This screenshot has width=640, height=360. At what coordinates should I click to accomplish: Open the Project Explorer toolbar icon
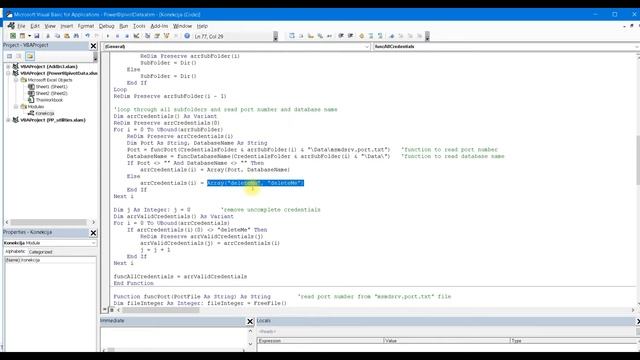click(x=147, y=36)
